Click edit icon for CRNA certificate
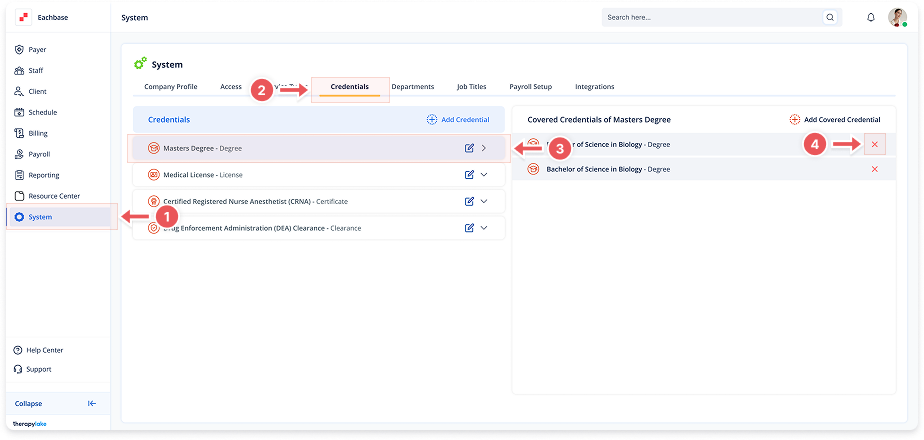Screen dimensions: 924x440 pyautogui.click(x=469, y=201)
